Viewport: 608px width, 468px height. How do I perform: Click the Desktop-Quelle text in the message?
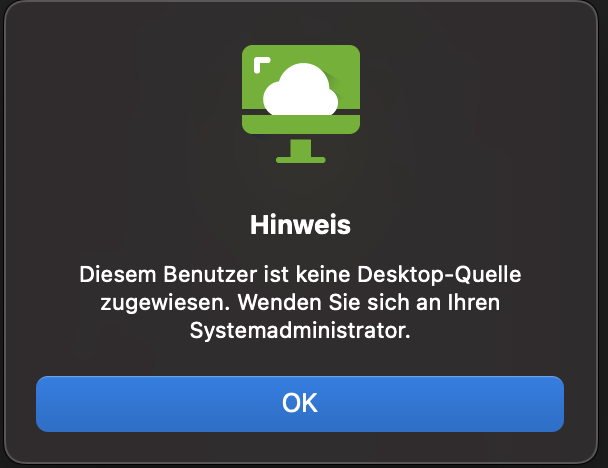click(x=439, y=275)
